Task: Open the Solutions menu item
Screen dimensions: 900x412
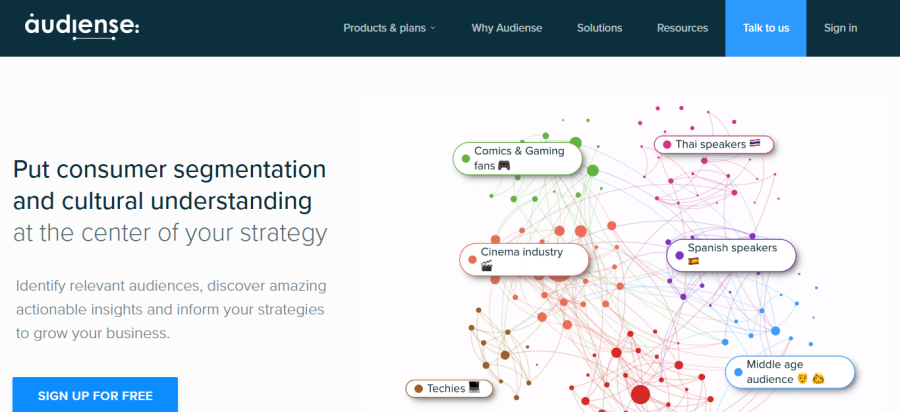Action: [599, 28]
